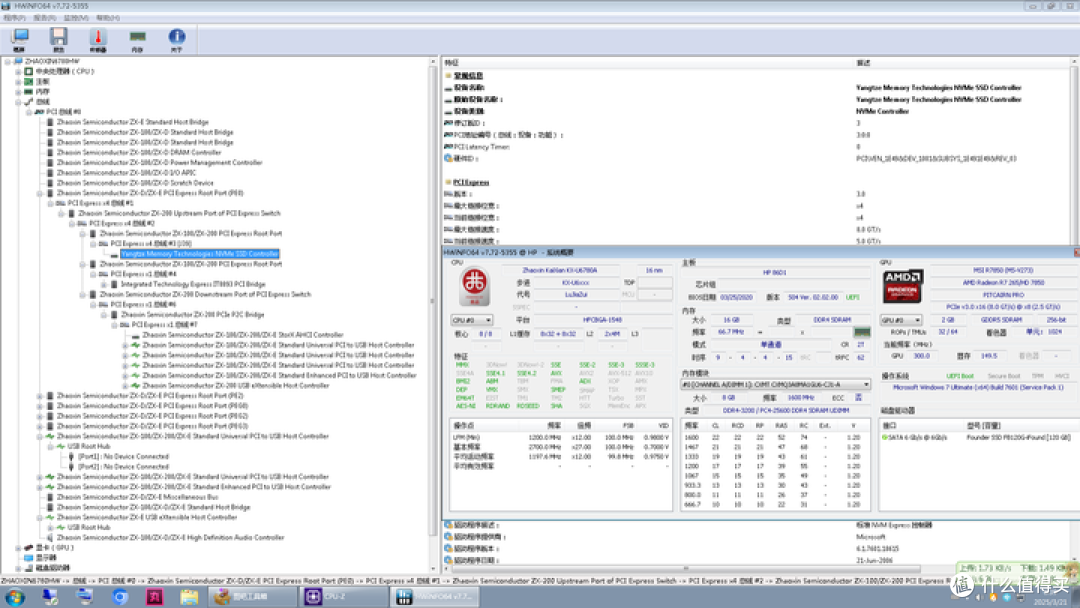Select [Port2] : No Device Connected row
This screenshot has width=1080, height=608.
pyautogui.click(x=123, y=467)
